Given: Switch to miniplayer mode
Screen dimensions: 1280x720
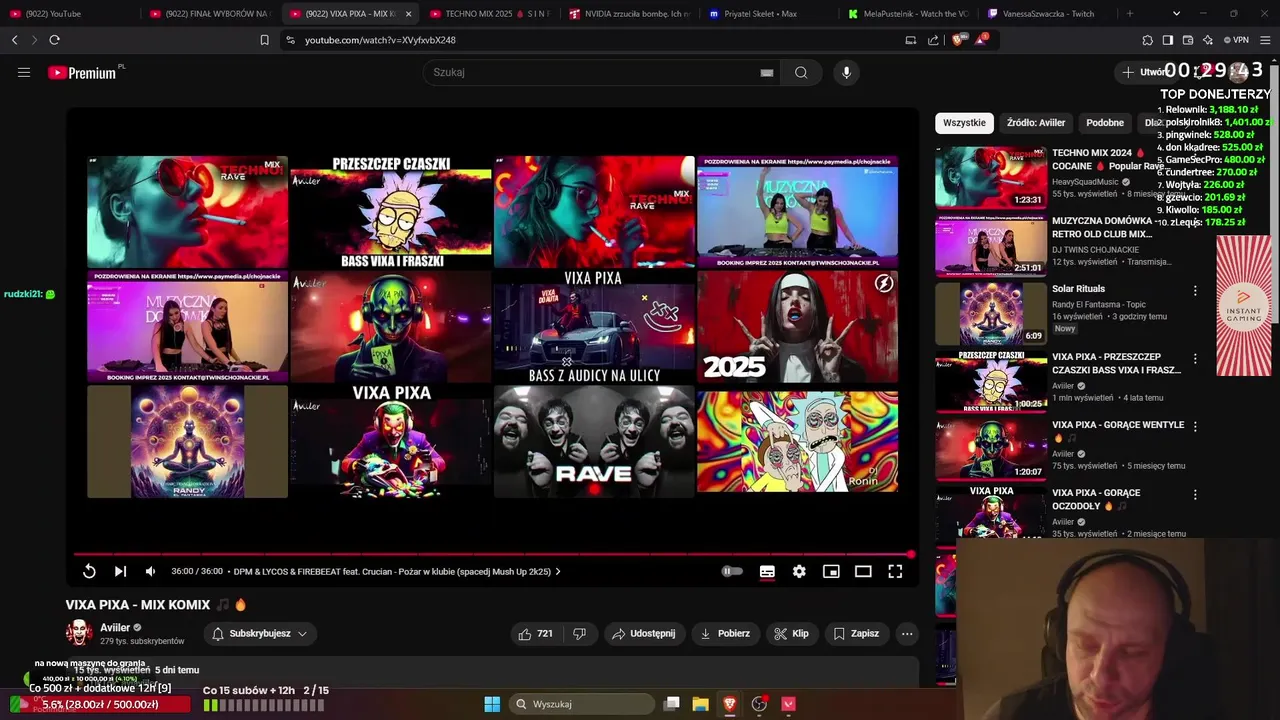Looking at the screenshot, I should [x=831, y=571].
